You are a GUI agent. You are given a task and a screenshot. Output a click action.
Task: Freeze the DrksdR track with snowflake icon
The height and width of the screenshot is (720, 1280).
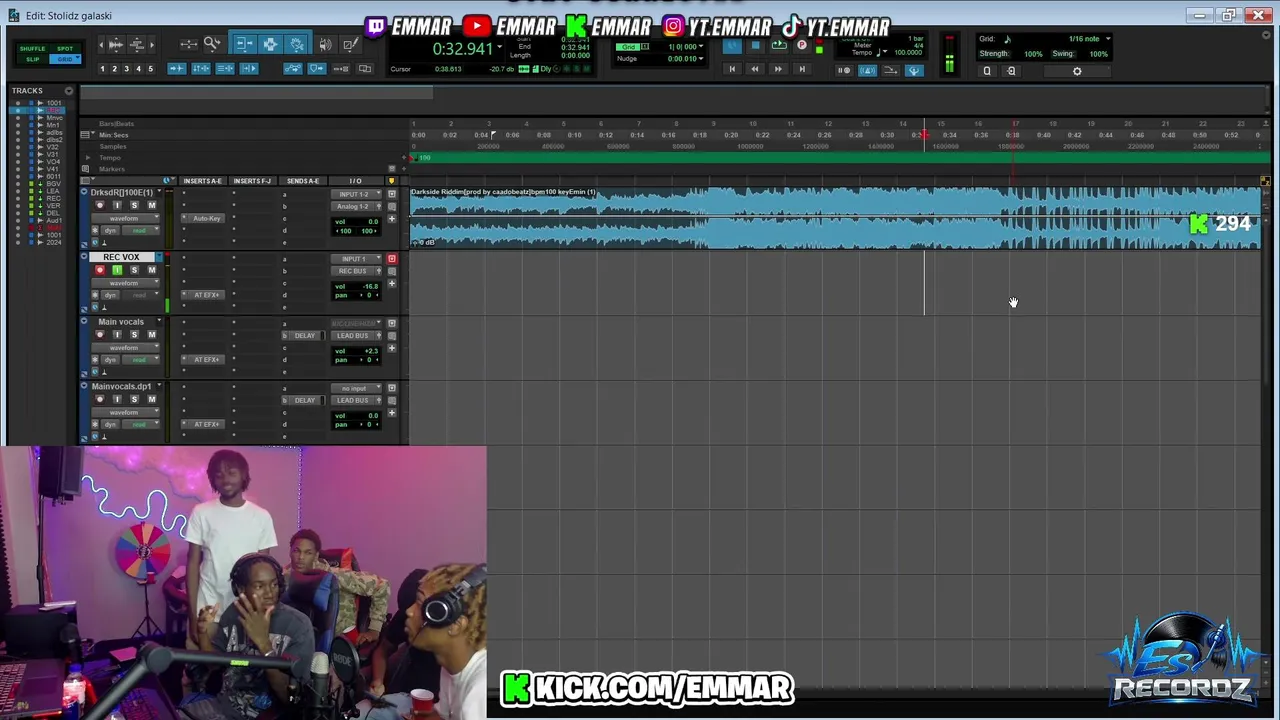[95, 230]
